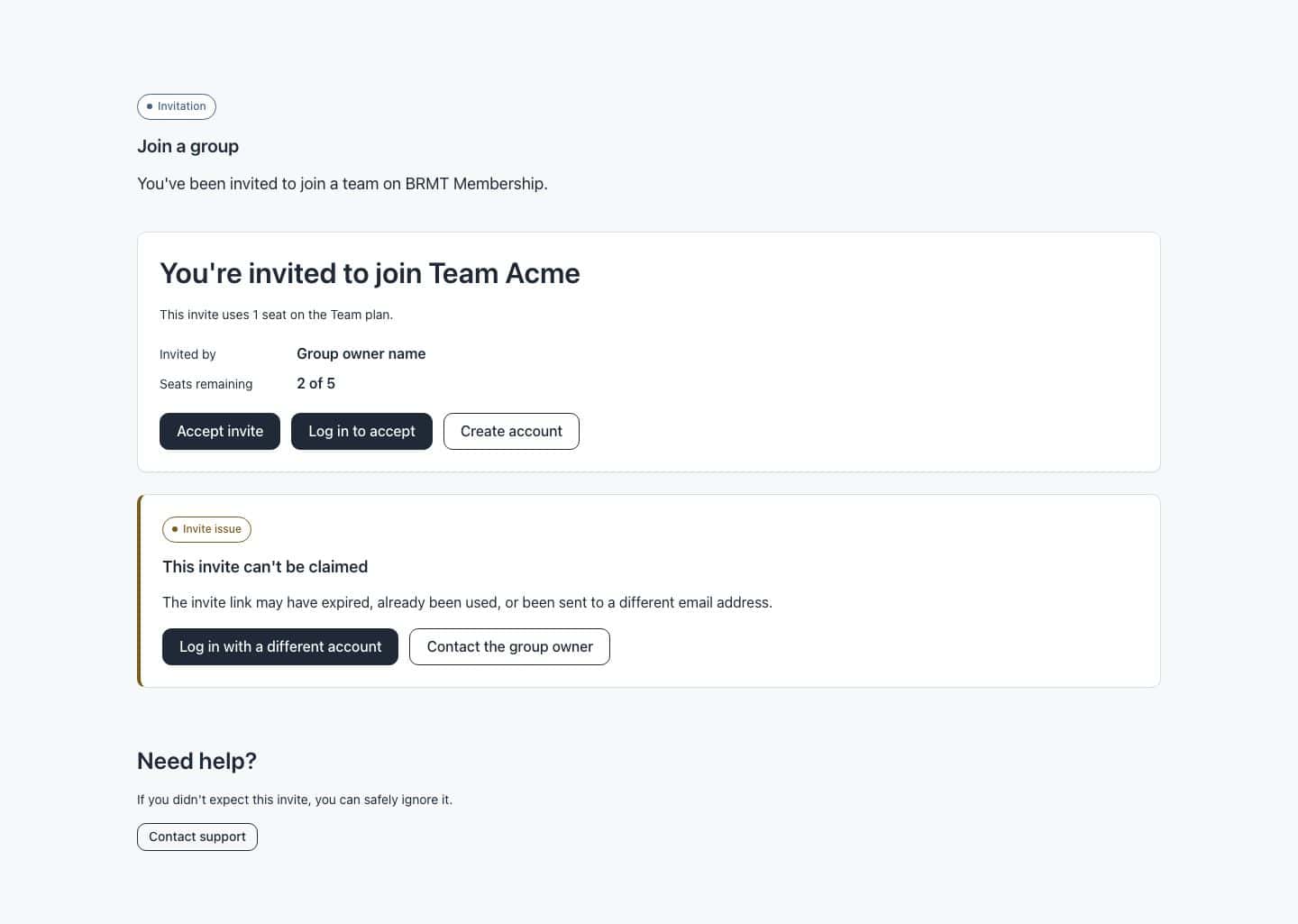Click the Team plan seat notice text
This screenshot has height=924, width=1298.
[276, 315]
